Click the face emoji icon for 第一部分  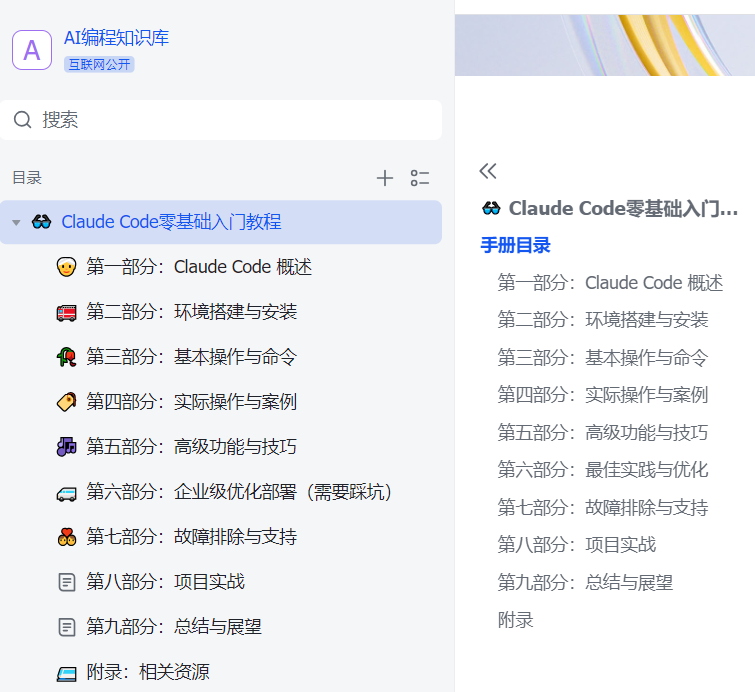tap(66, 267)
